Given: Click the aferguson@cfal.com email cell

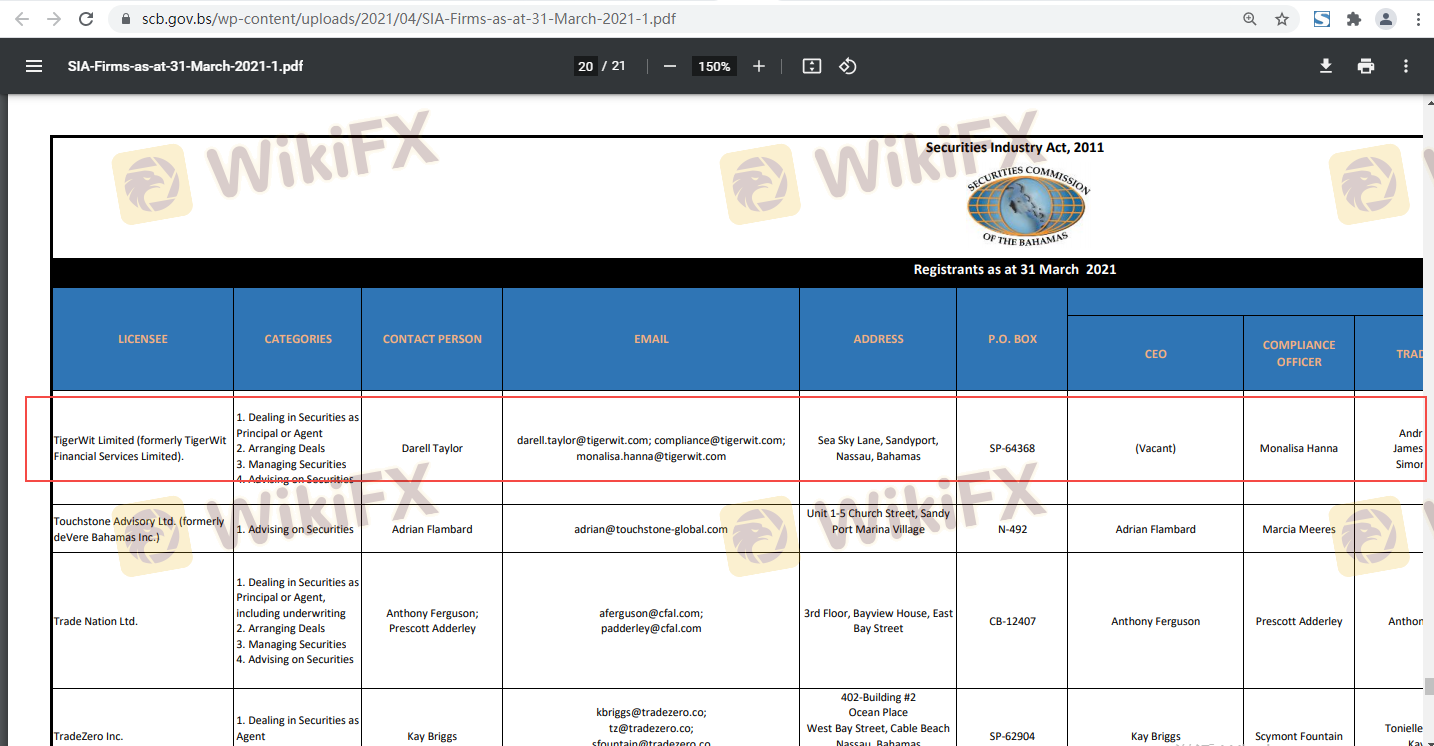Looking at the screenshot, I should [651, 621].
